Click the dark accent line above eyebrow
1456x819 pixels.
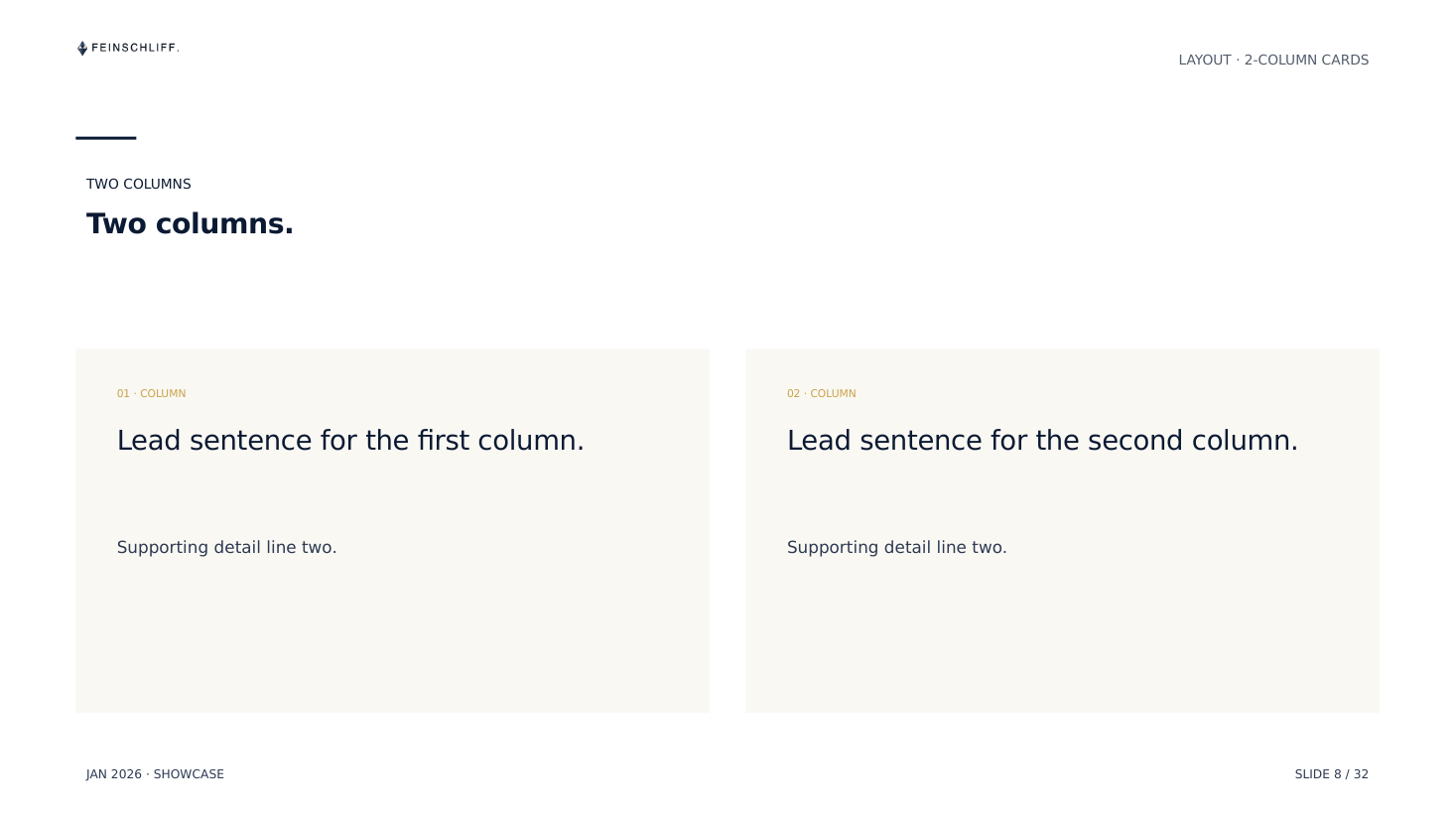106,138
